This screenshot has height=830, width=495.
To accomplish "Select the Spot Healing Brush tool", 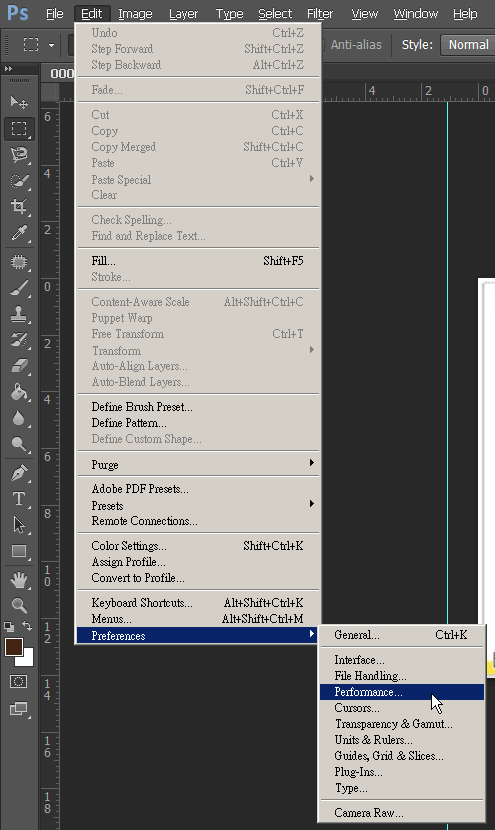I will tap(19, 261).
